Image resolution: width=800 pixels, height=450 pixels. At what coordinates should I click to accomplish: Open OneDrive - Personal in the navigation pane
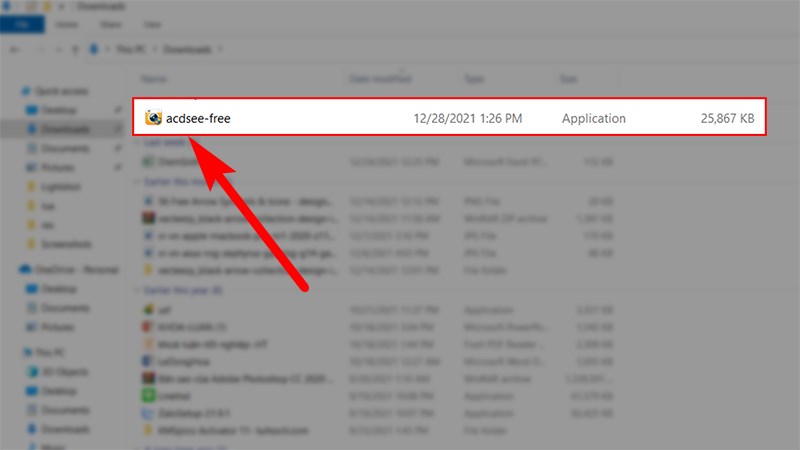[77, 269]
